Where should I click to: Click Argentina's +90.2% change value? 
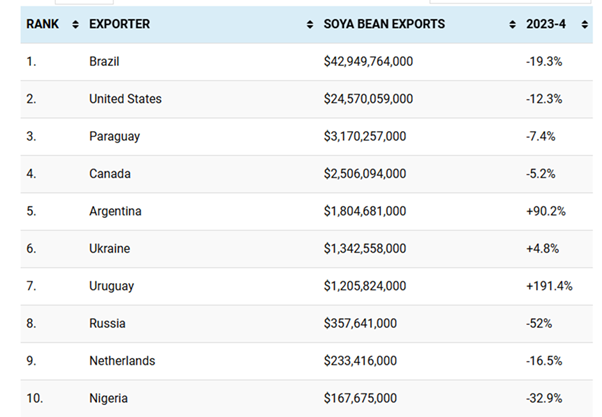click(544, 211)
